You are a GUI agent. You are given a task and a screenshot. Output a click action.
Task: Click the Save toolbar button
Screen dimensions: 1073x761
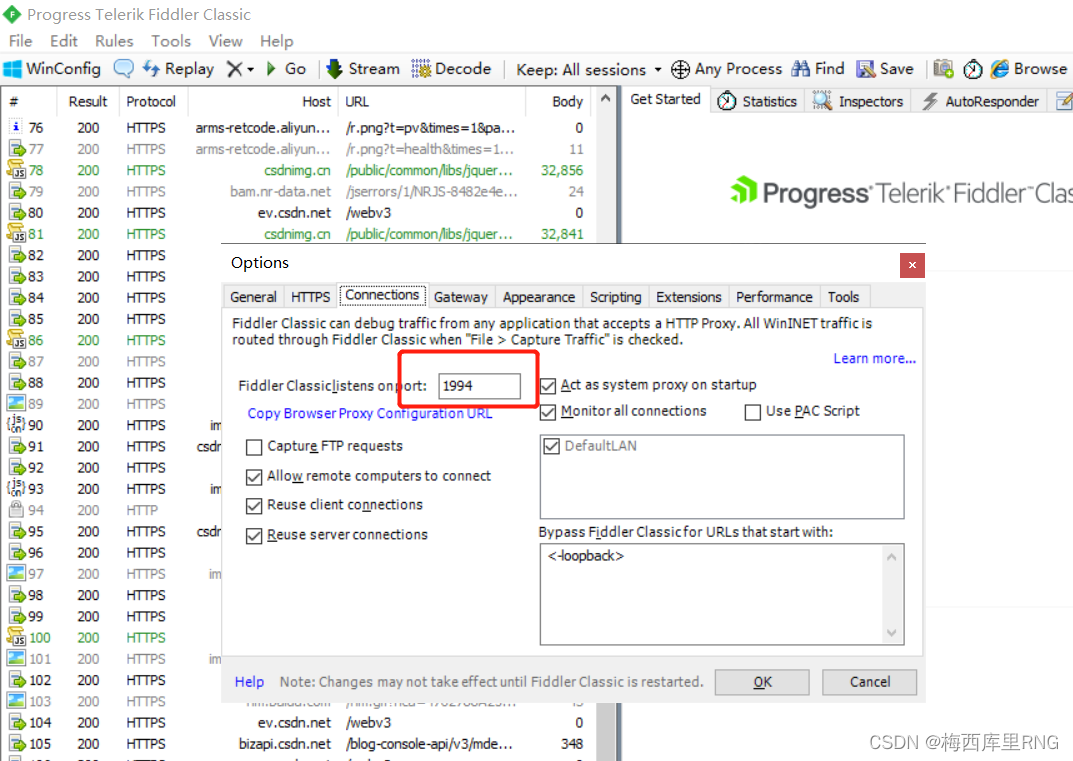point(885,69)
